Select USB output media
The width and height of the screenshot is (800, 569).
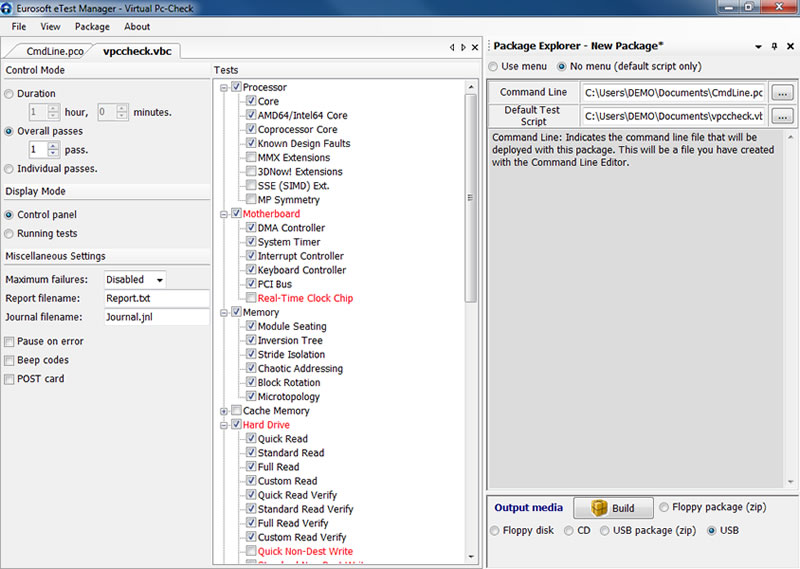click(712, 531)
